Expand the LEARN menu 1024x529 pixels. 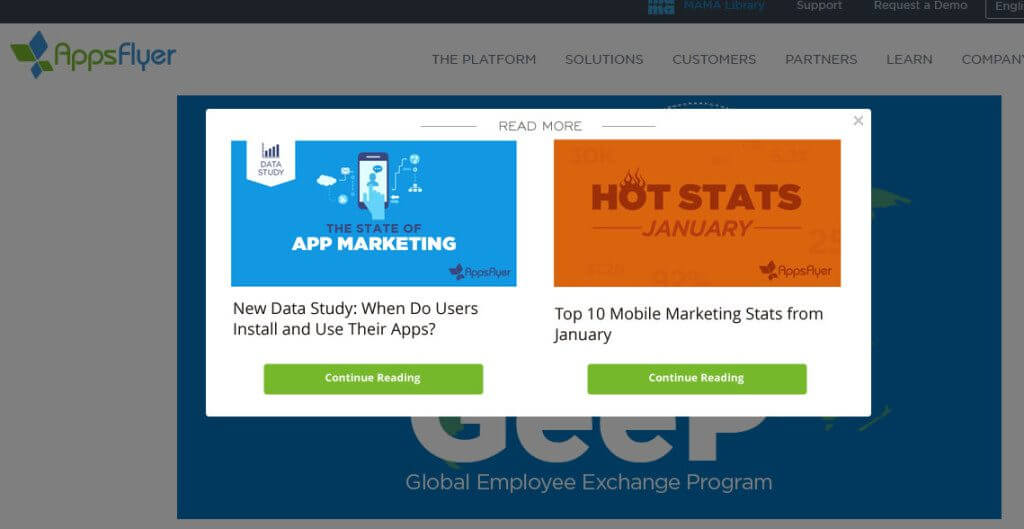pyautogui.click(x=909, y=59)
